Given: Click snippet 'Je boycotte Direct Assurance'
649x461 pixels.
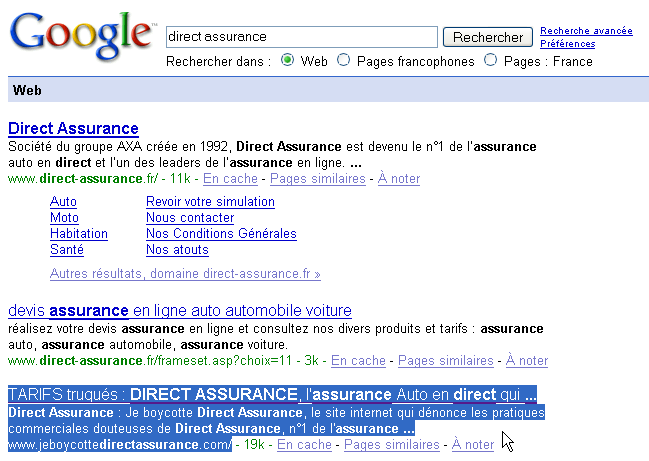Looking at the screenshot, I should [214, 413].
